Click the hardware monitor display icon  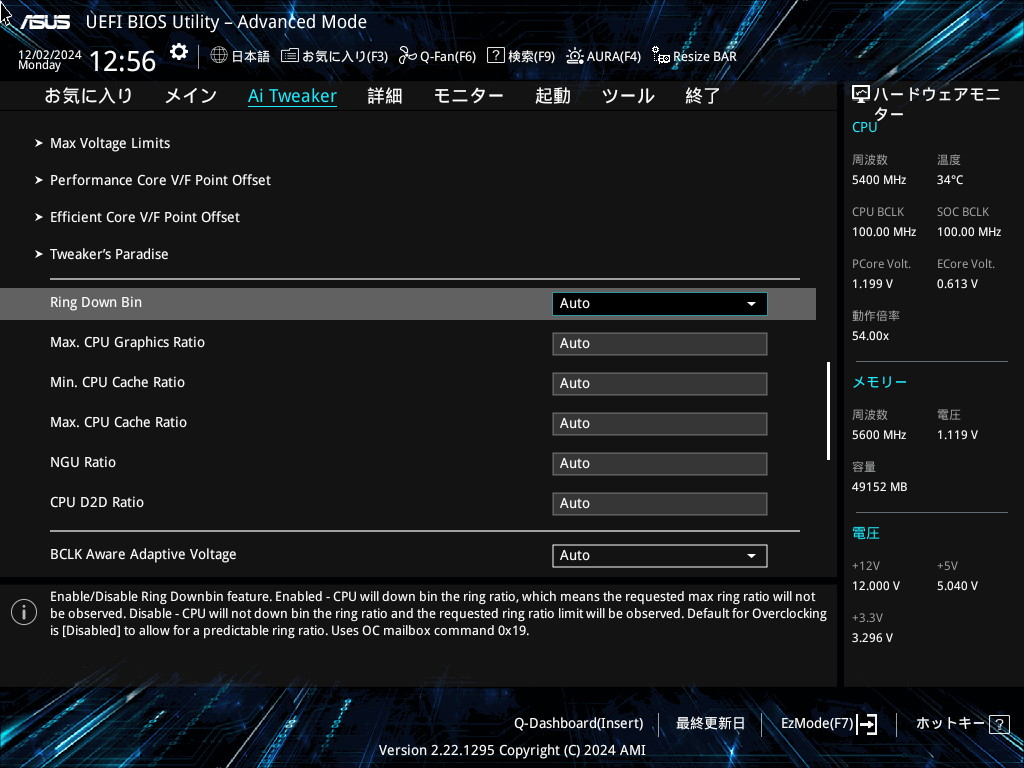coord(861,95)
